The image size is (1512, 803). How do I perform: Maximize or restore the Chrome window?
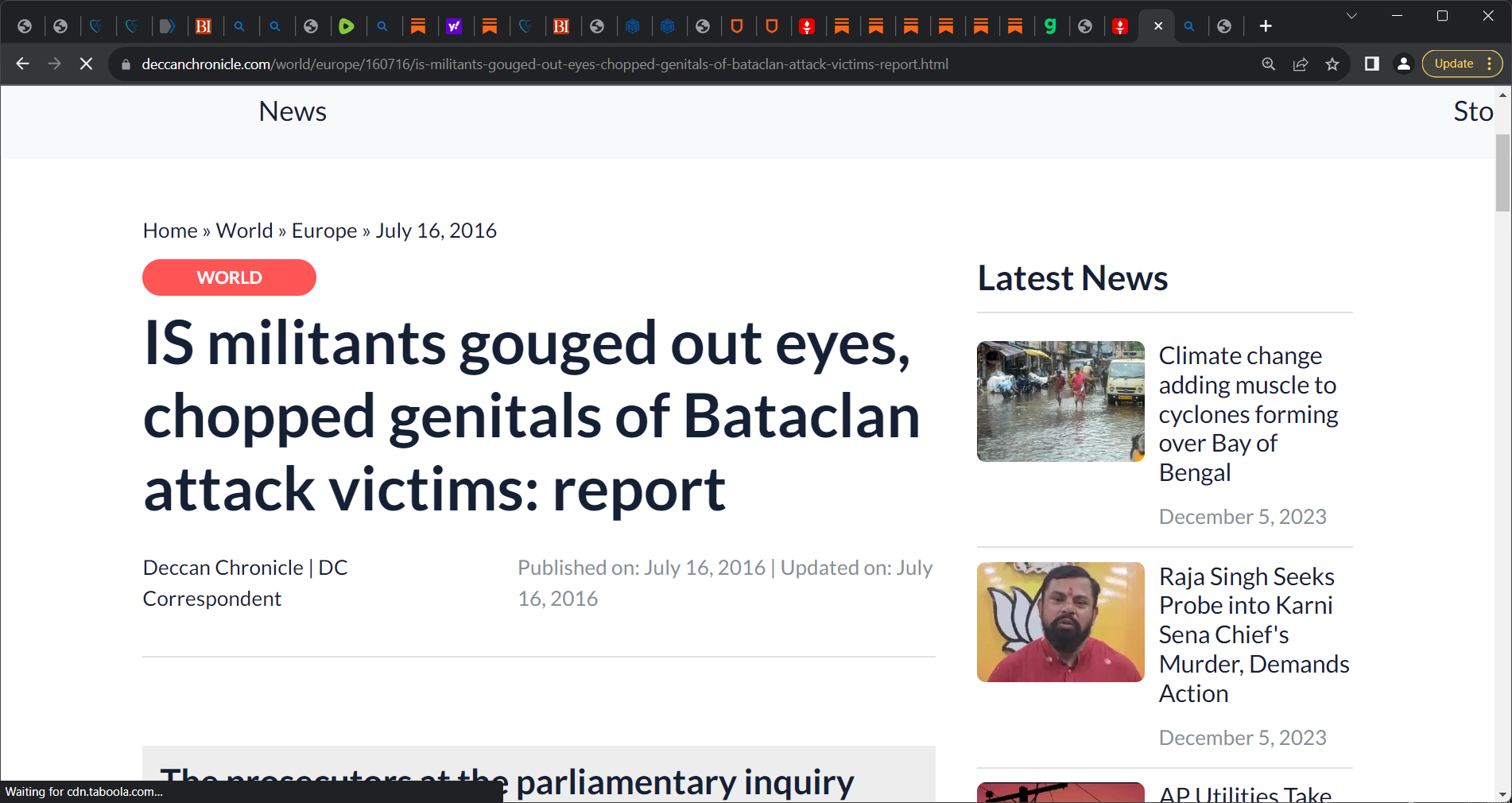(x=1442, y=16)
